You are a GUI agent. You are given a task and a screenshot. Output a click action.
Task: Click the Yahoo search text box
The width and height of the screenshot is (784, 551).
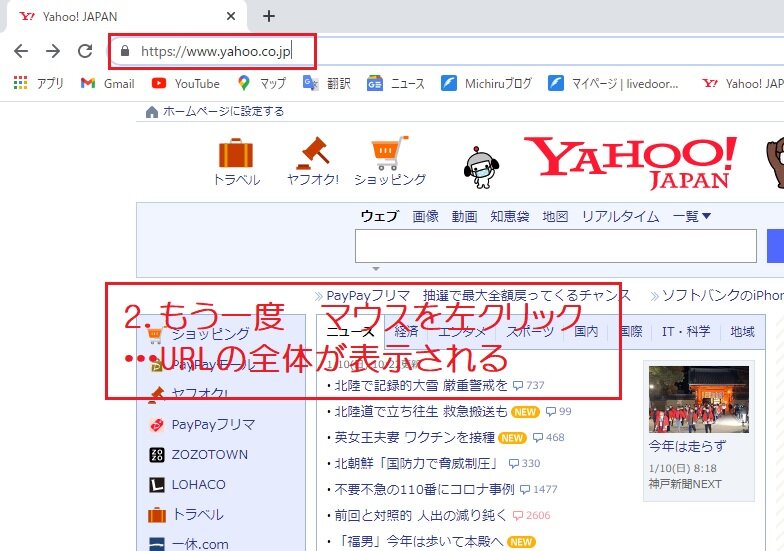tap(556, 246)
